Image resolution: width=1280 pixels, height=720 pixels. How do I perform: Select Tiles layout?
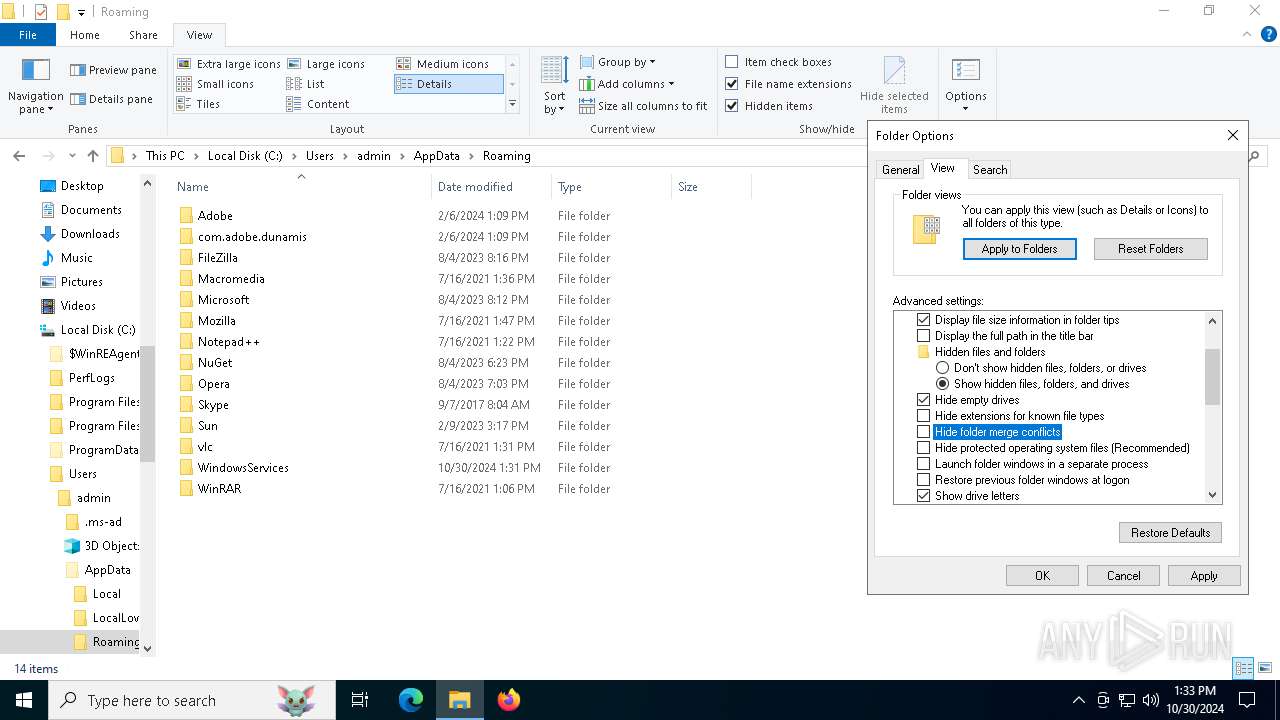[199, 104]
